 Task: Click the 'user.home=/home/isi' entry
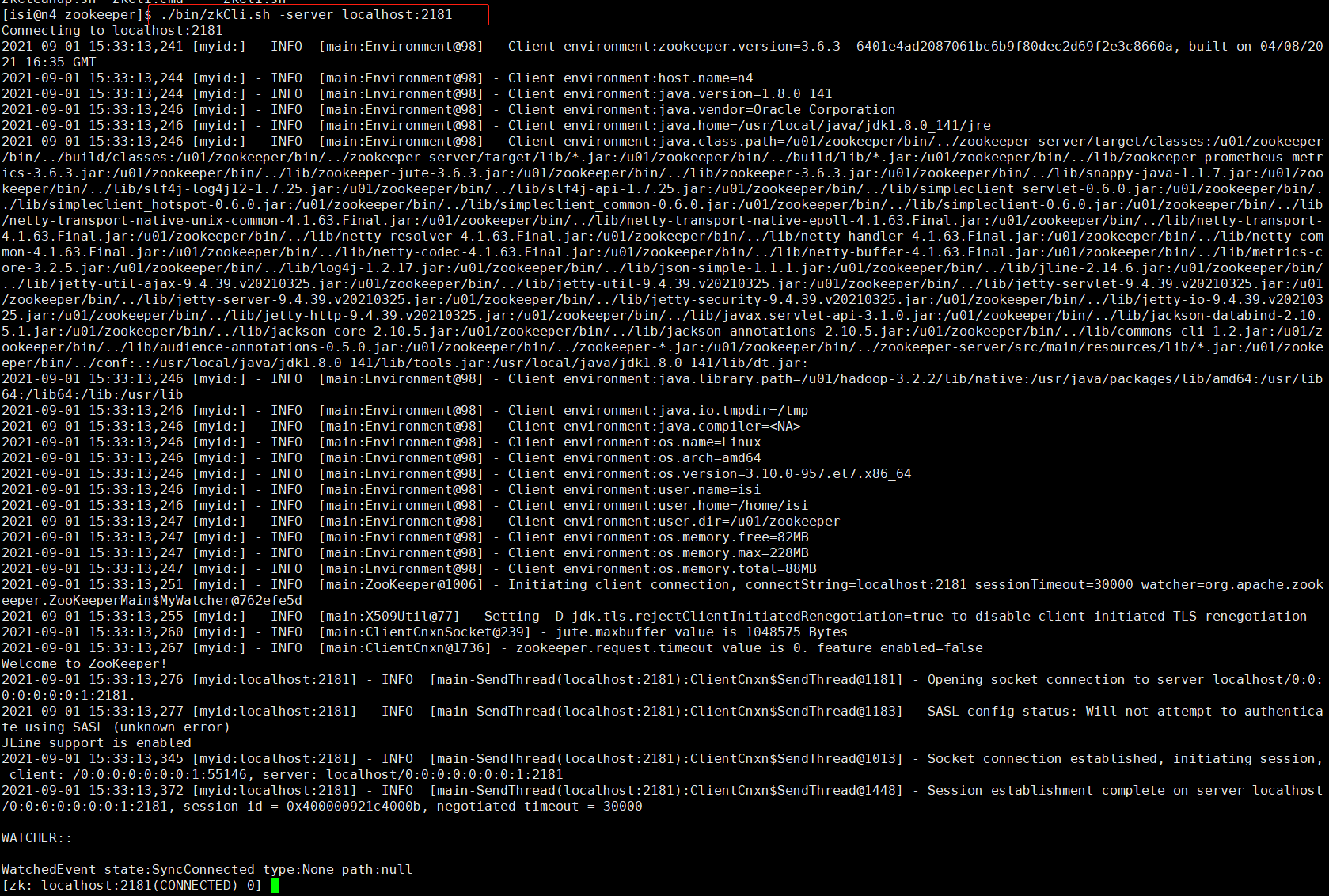[x=734, y=505]
